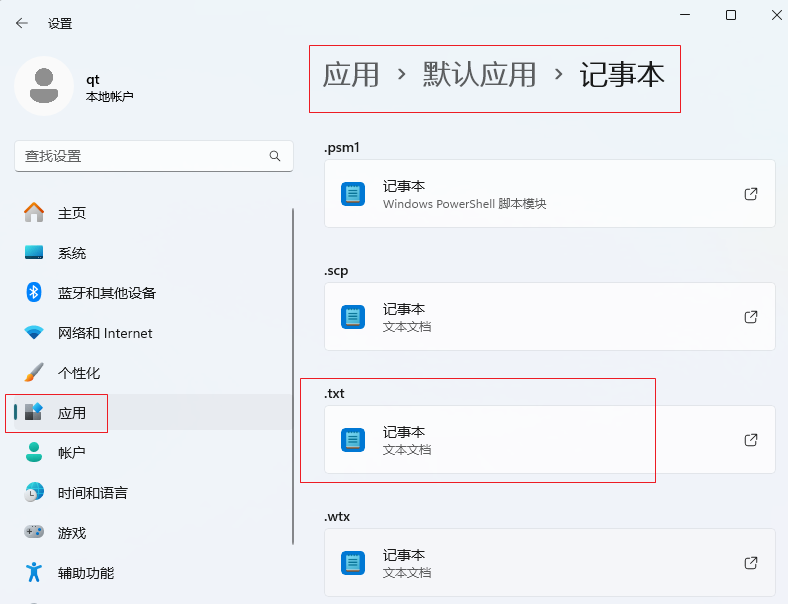Click the qt user name text

click(x=92, y=80)
